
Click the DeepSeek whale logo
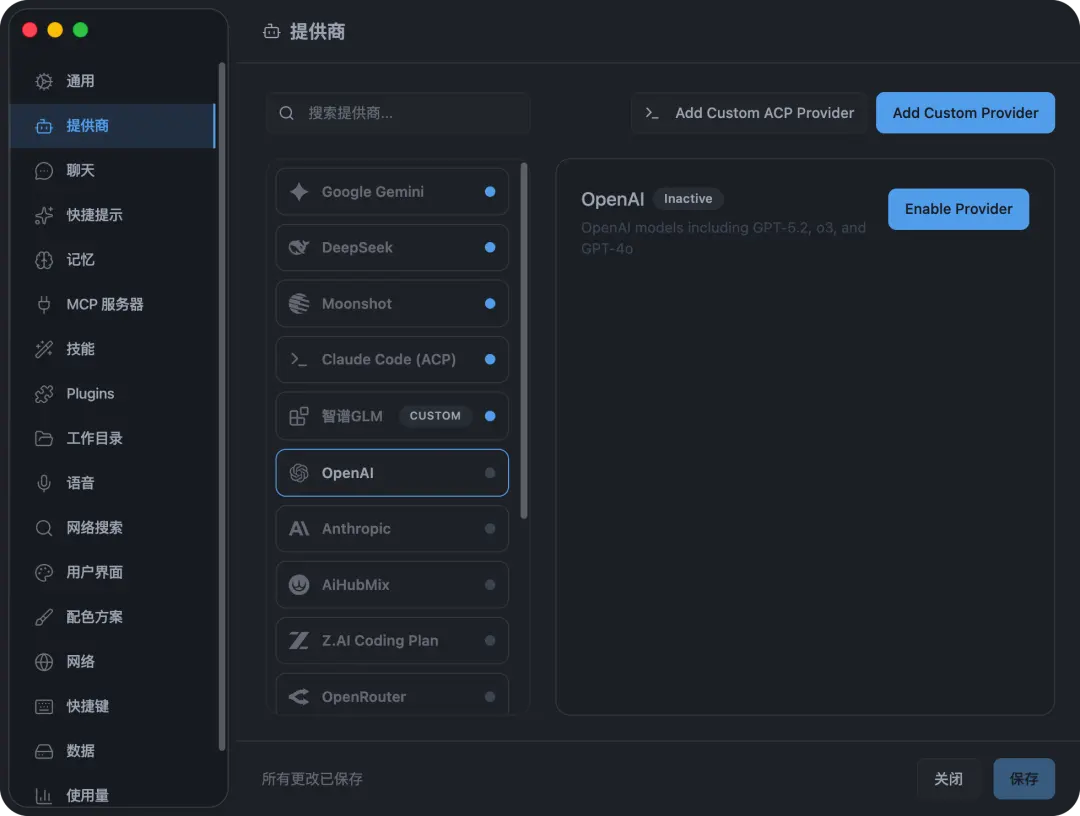point(299,247)
